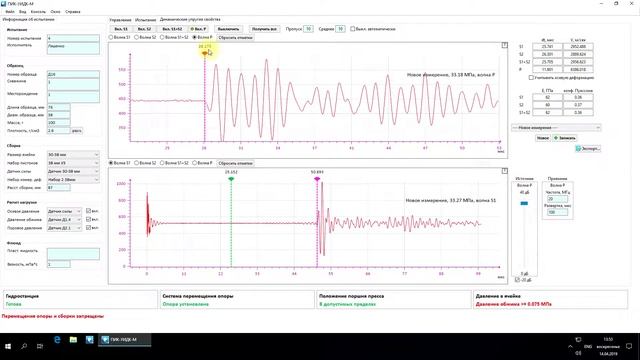
Task: Open the Поровое давление sensor dropdown
Action: [x=64, y=228]
